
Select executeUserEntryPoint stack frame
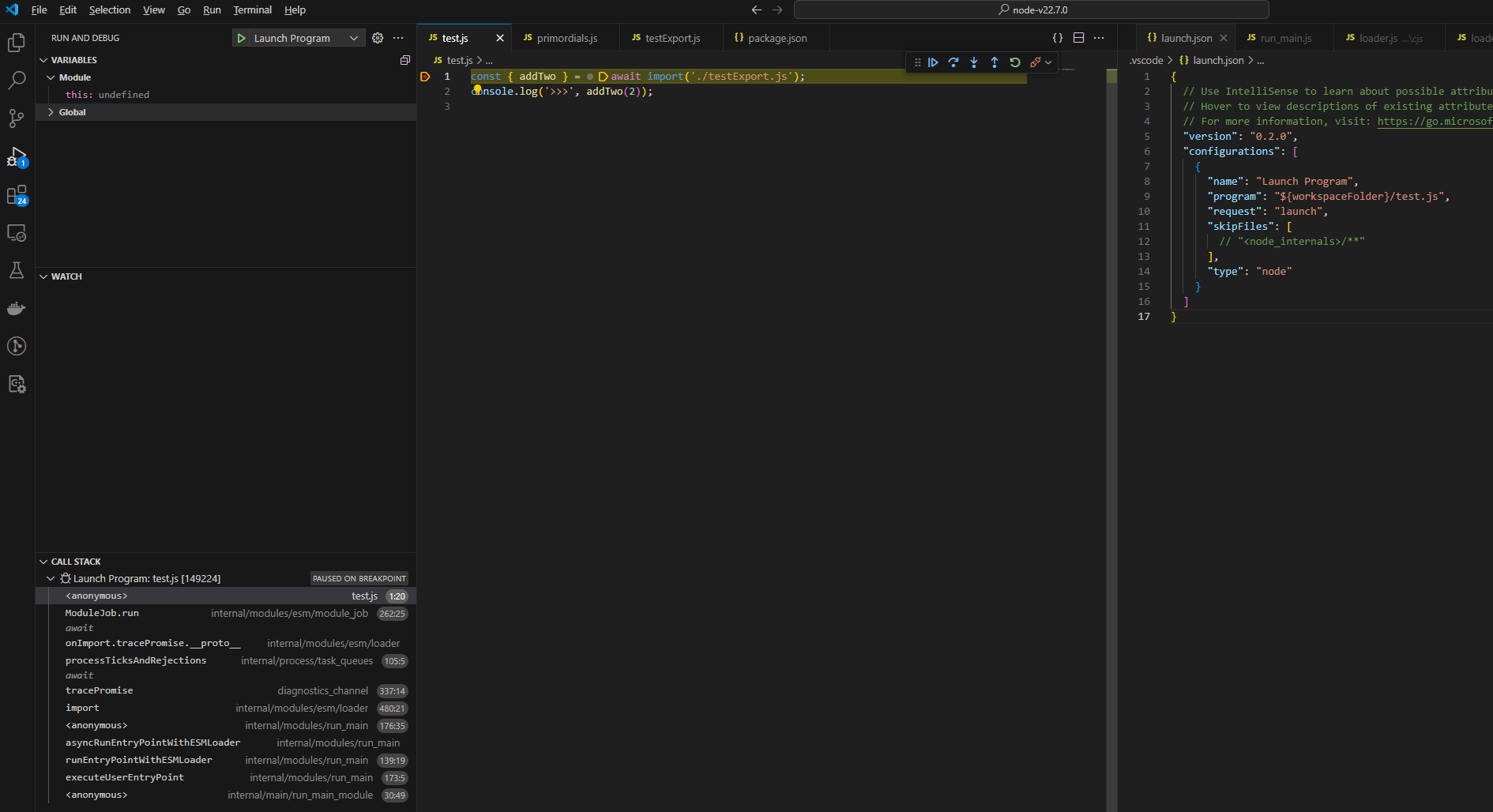pyautogui.click(x=226, y=778)
